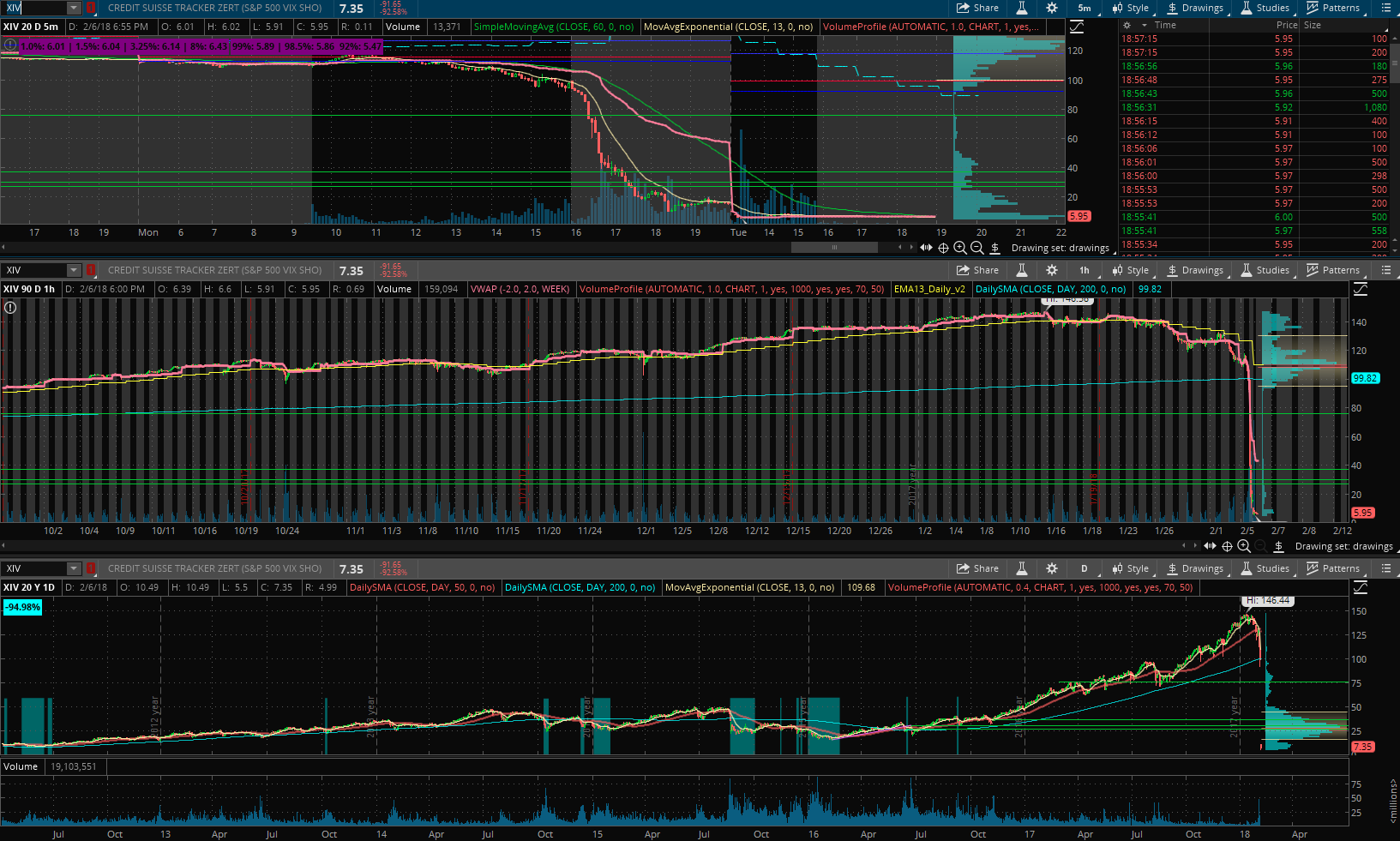
Task: Toggle horizontal expand arrows under middle chart
Action: (x=1210, y=546)
